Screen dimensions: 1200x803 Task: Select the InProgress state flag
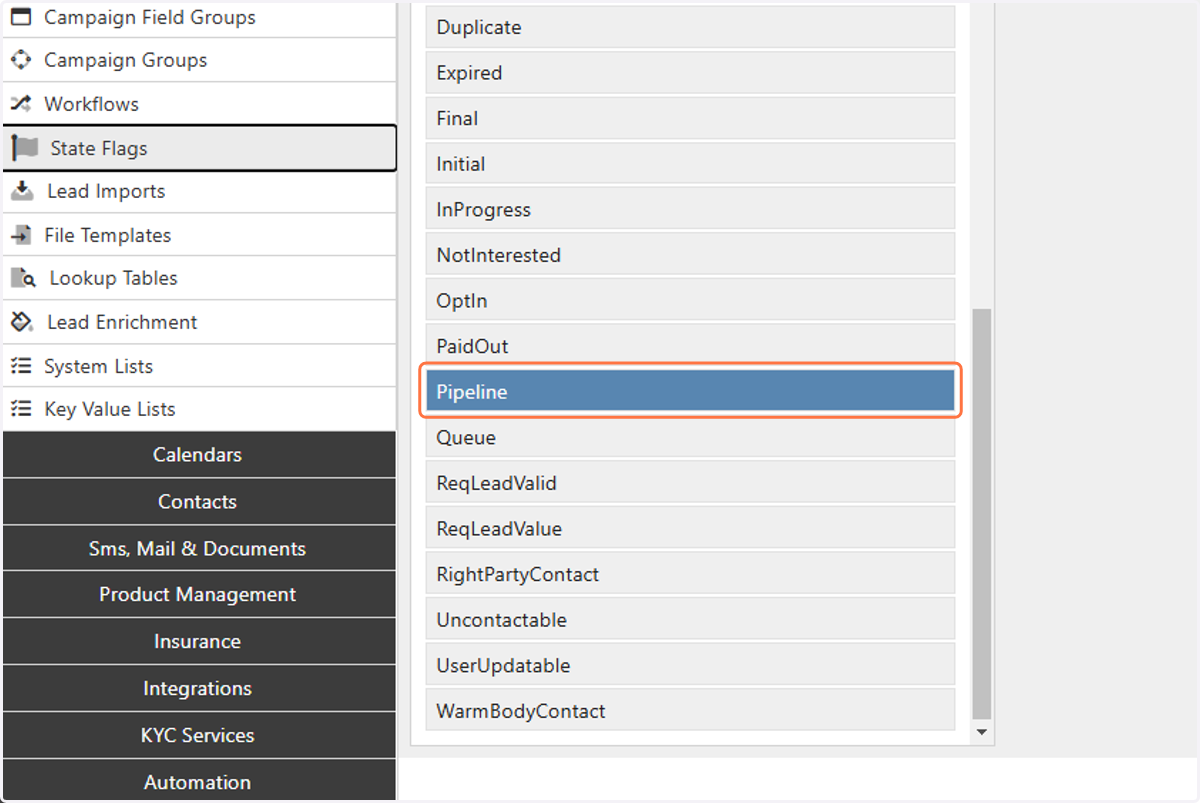pos(690,209)
